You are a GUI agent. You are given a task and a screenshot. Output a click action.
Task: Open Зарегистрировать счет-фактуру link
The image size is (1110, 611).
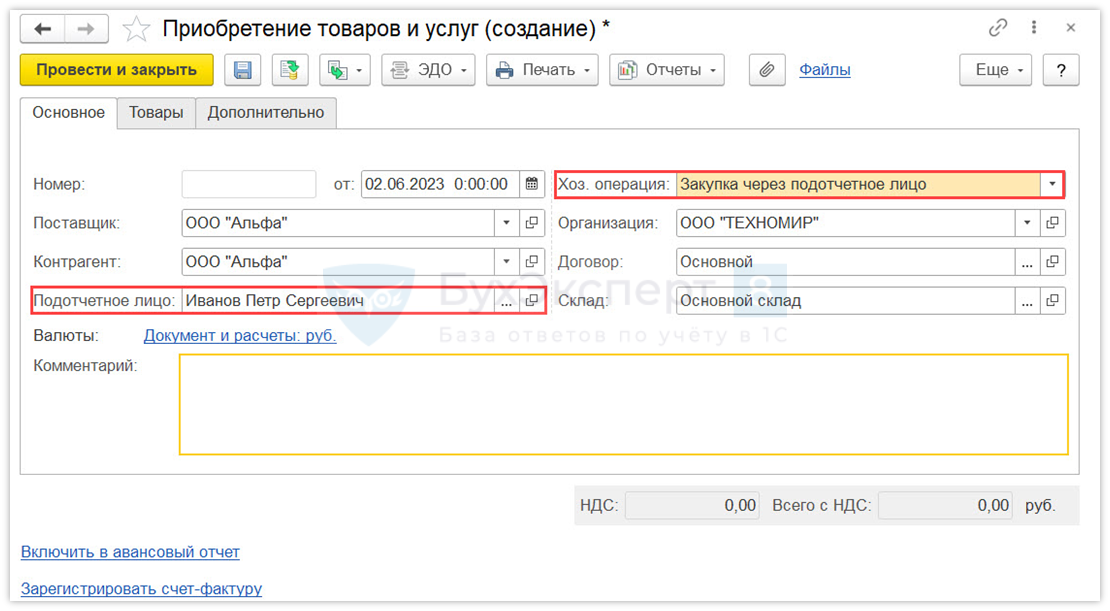(142, 589)
